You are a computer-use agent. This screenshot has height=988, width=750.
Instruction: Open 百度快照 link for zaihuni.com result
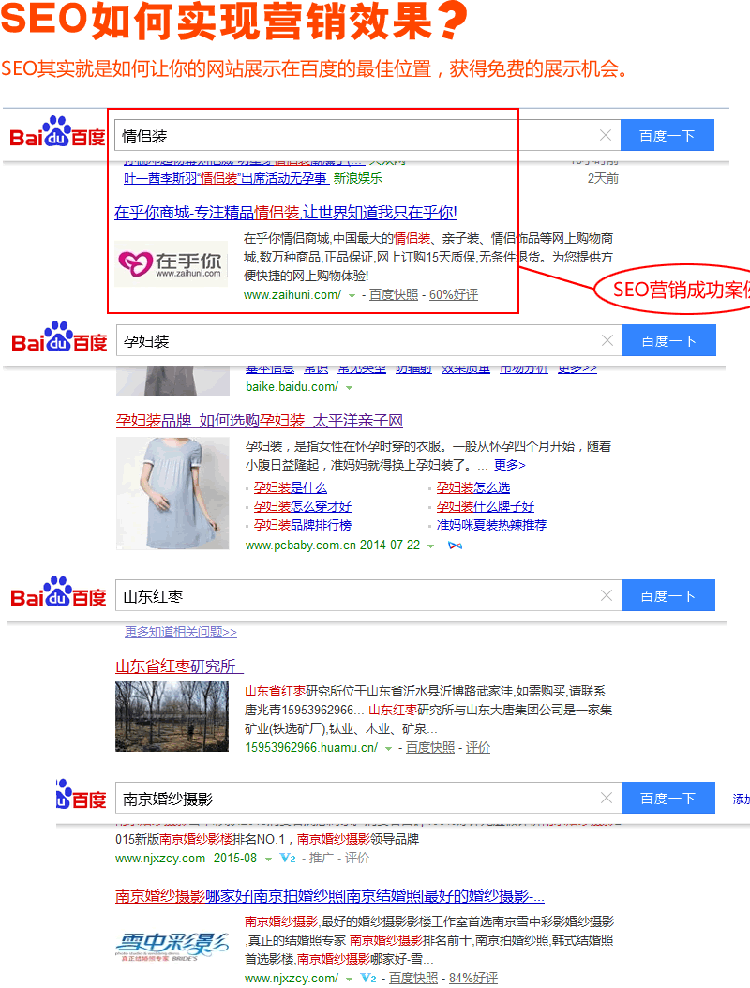click(393, 295)
